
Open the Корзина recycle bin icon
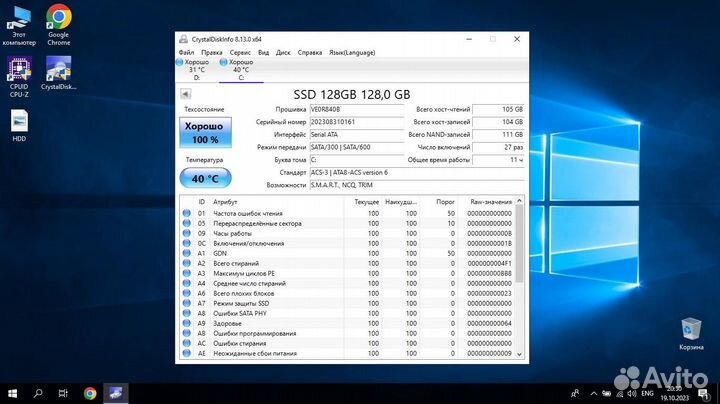pos(691,334)
